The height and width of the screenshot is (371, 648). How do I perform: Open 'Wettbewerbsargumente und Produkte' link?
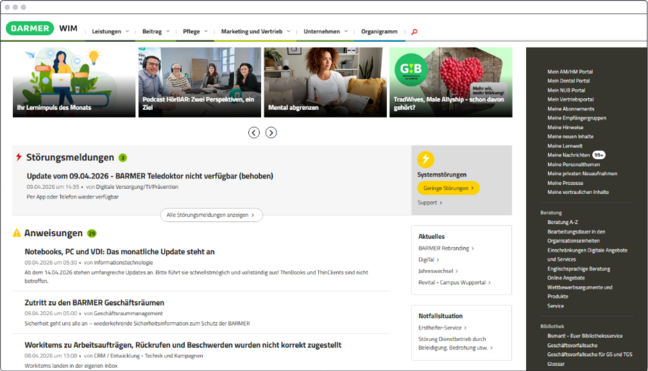580,292
